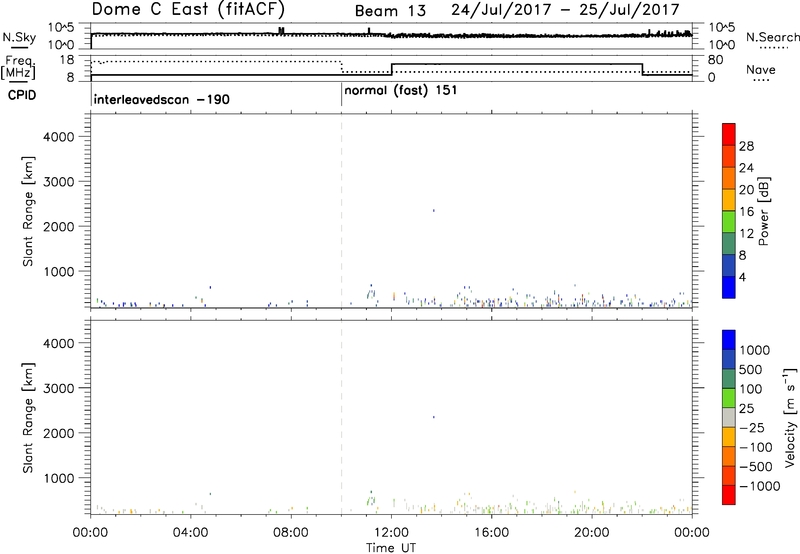
Task: Click the "-1000" tick on Velocity color bar
Action: pyautogui.click(x=759, y=486)
